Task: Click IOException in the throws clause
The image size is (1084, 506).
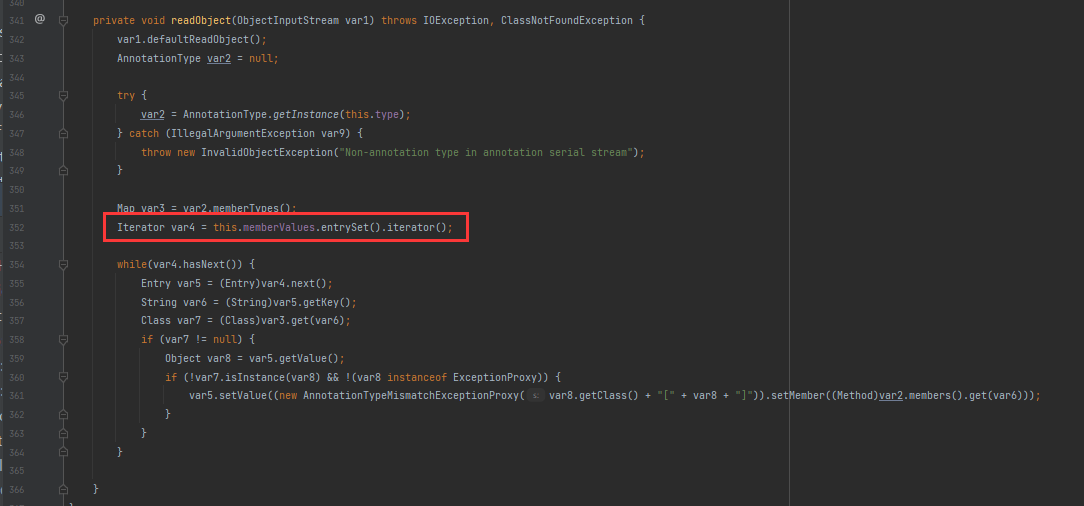Action: point(456,21)
